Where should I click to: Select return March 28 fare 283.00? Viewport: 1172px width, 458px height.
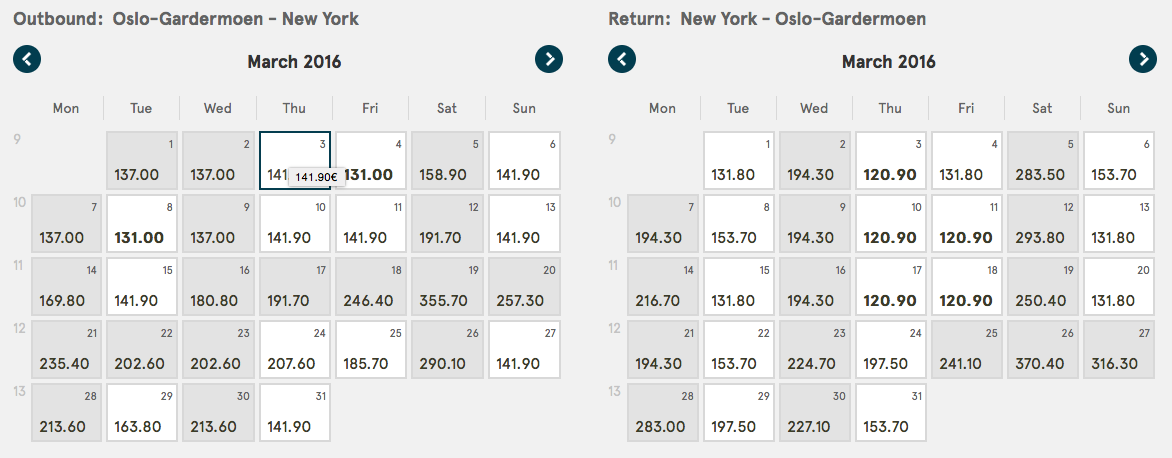click(x=663, y=412)
